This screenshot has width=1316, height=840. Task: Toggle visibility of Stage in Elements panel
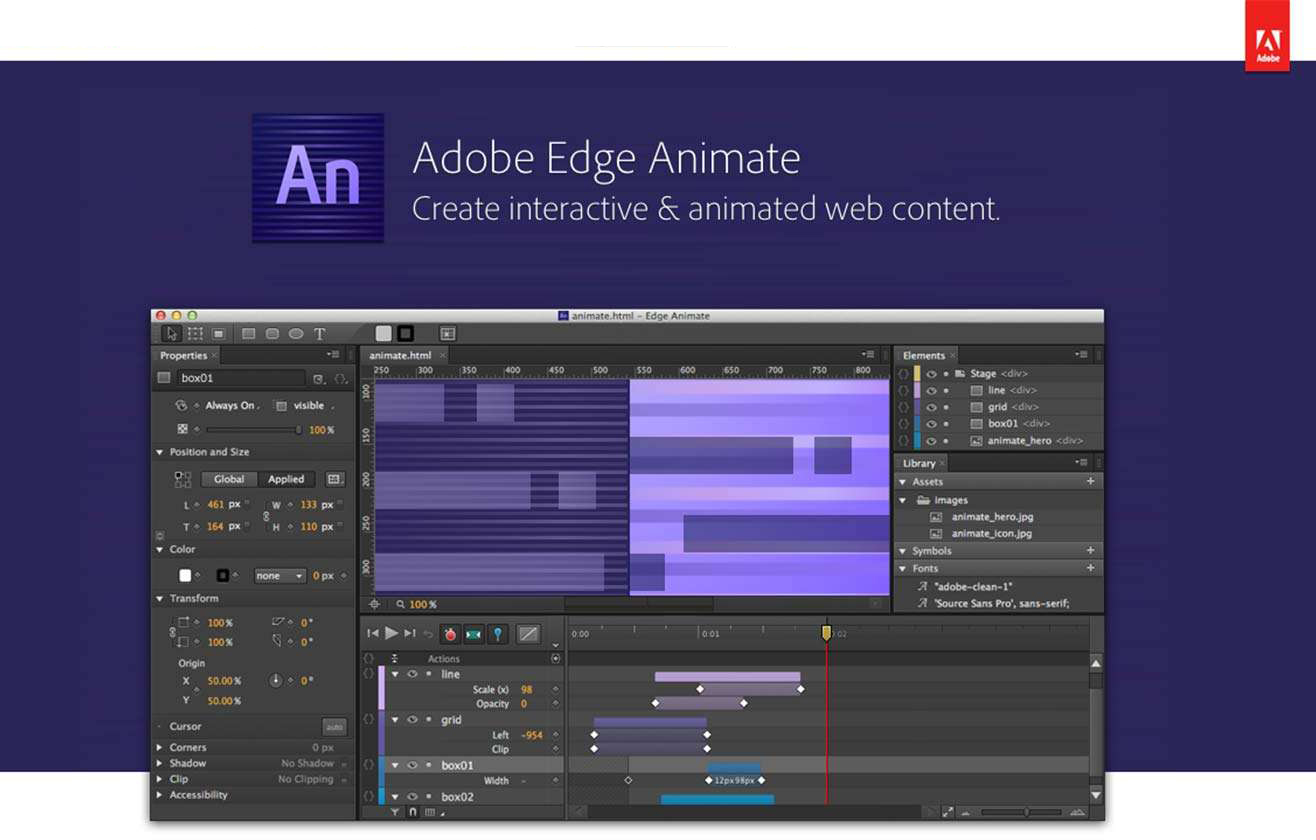click(x=932, y=374)
